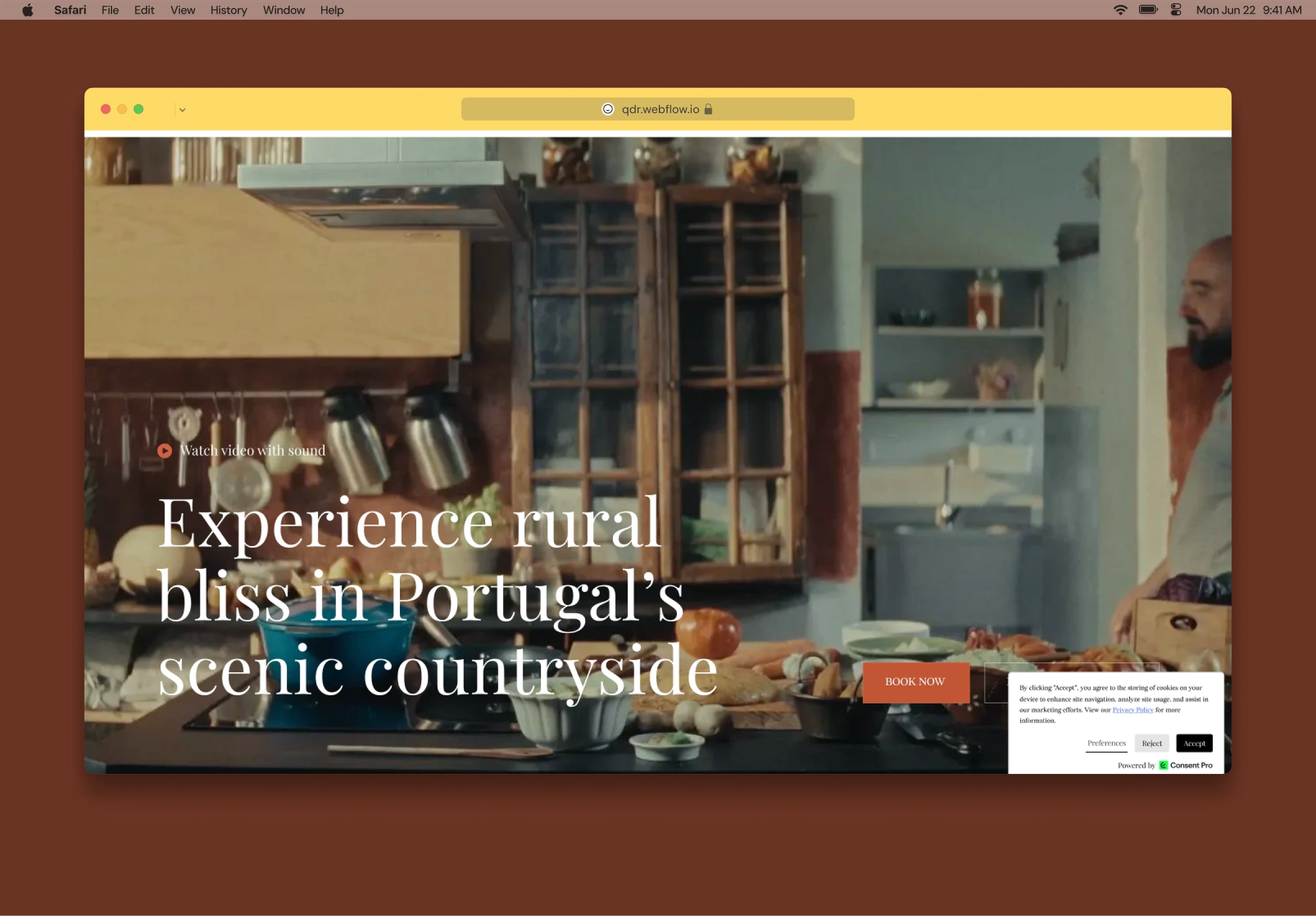This screenshot has width=1316, height=916.
Task: Open cookie Preferences link
Action: point(1106,743)
